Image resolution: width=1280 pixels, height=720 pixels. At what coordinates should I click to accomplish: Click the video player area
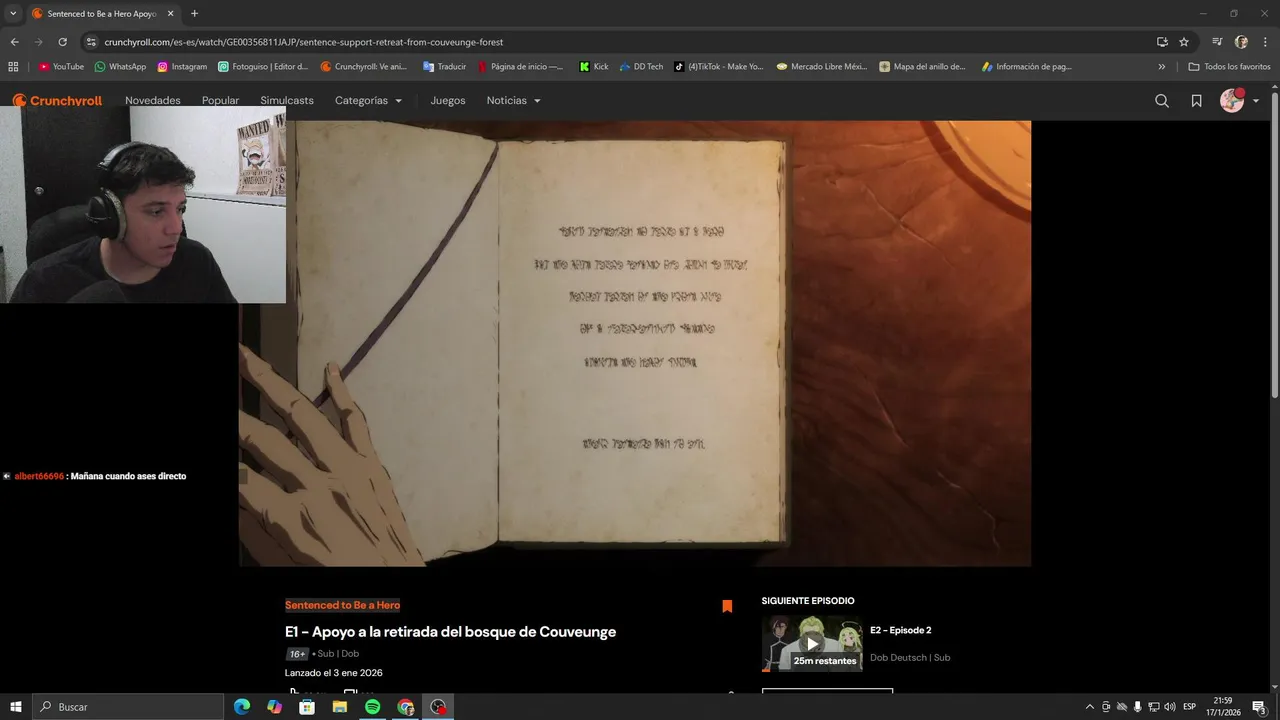pos(634,343)
